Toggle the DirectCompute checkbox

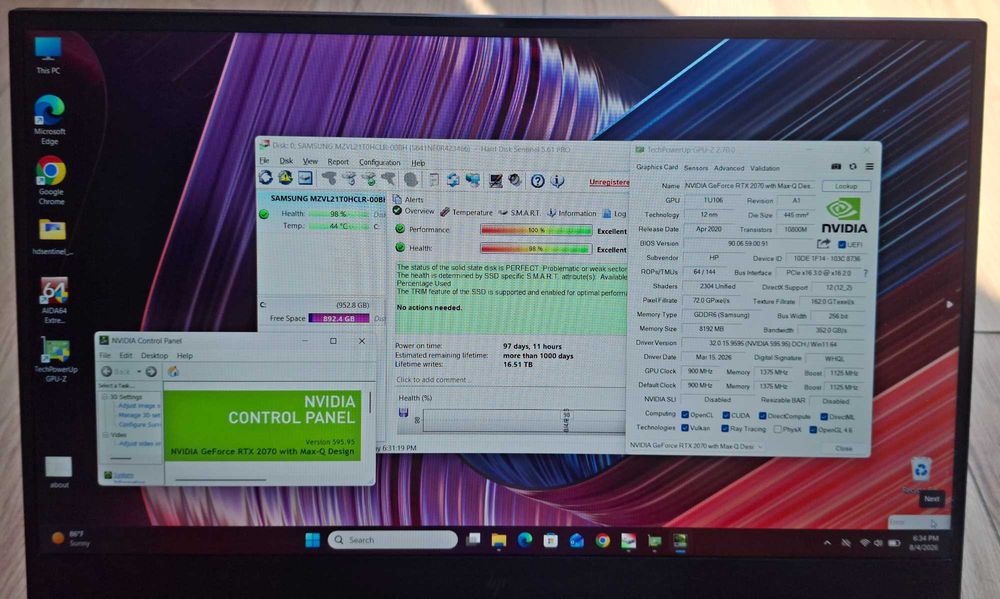click(x=762, y=416)
